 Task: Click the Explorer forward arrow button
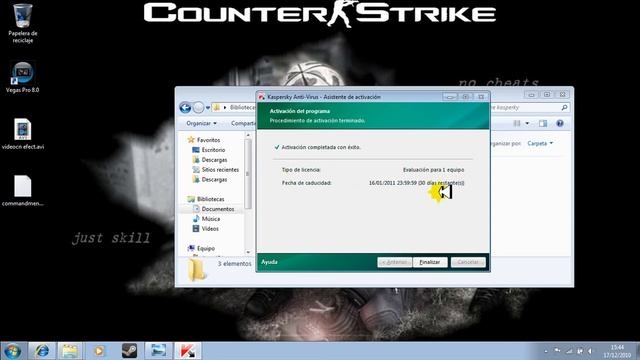198,108
